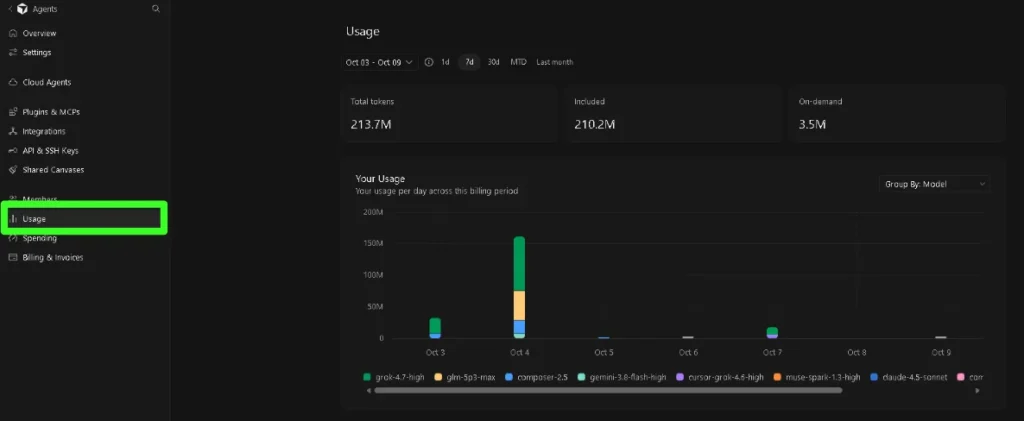1024x421 pixels.
Task: Click the 150M axis label
Action: coord(373,243)
